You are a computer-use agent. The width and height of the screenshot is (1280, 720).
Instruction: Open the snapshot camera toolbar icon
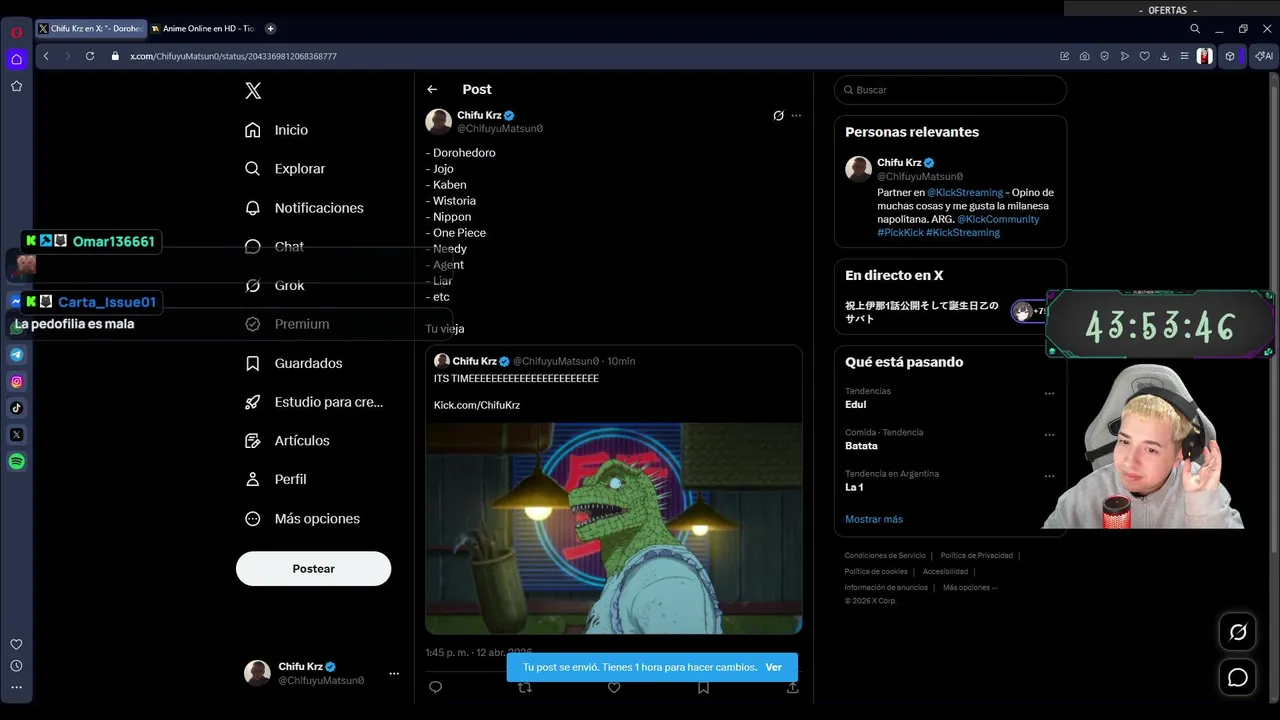(1085, 56)
